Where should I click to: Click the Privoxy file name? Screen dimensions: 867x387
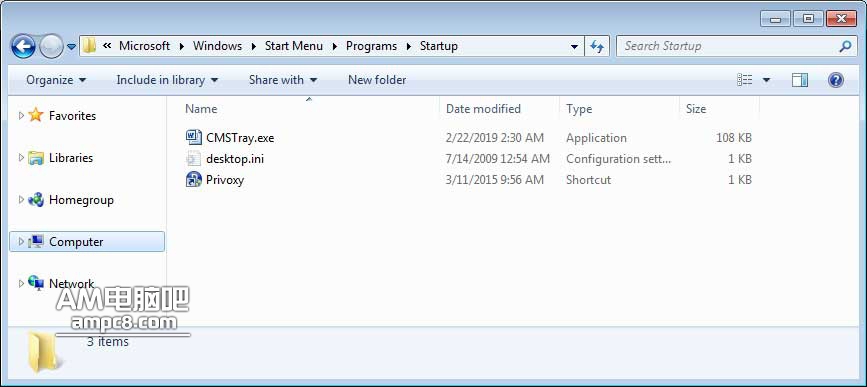(225, 180)
